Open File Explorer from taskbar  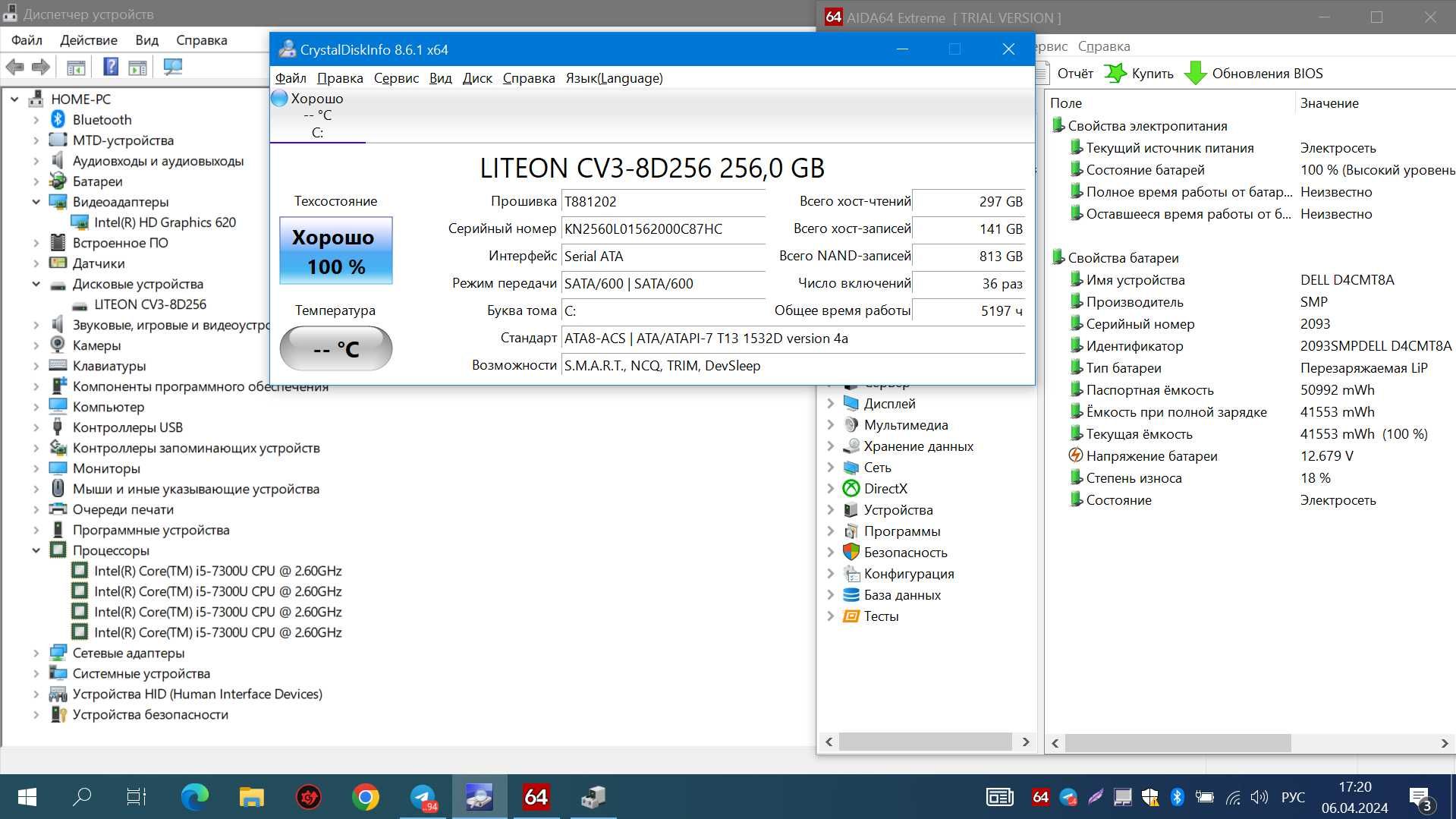(x=251, y=796)
